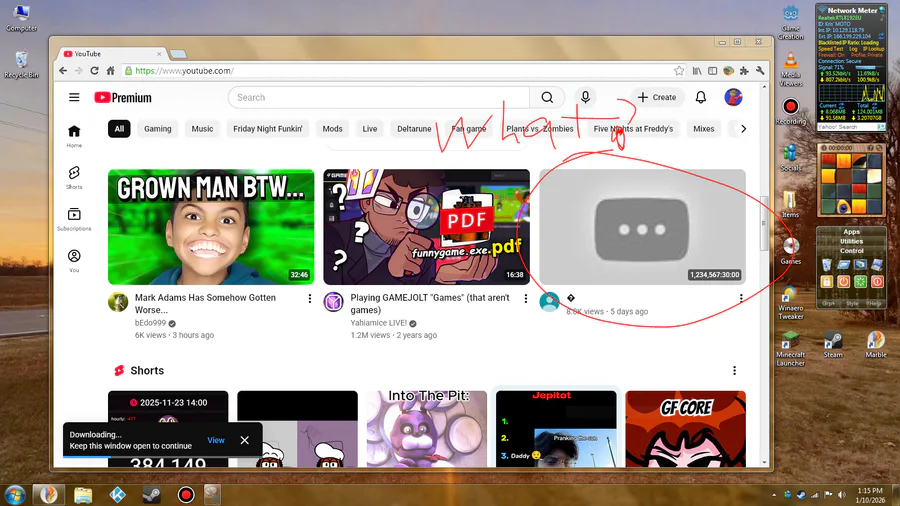Select the Friday Night Funkin' chip
900x506 pixels.
point(267,129)
